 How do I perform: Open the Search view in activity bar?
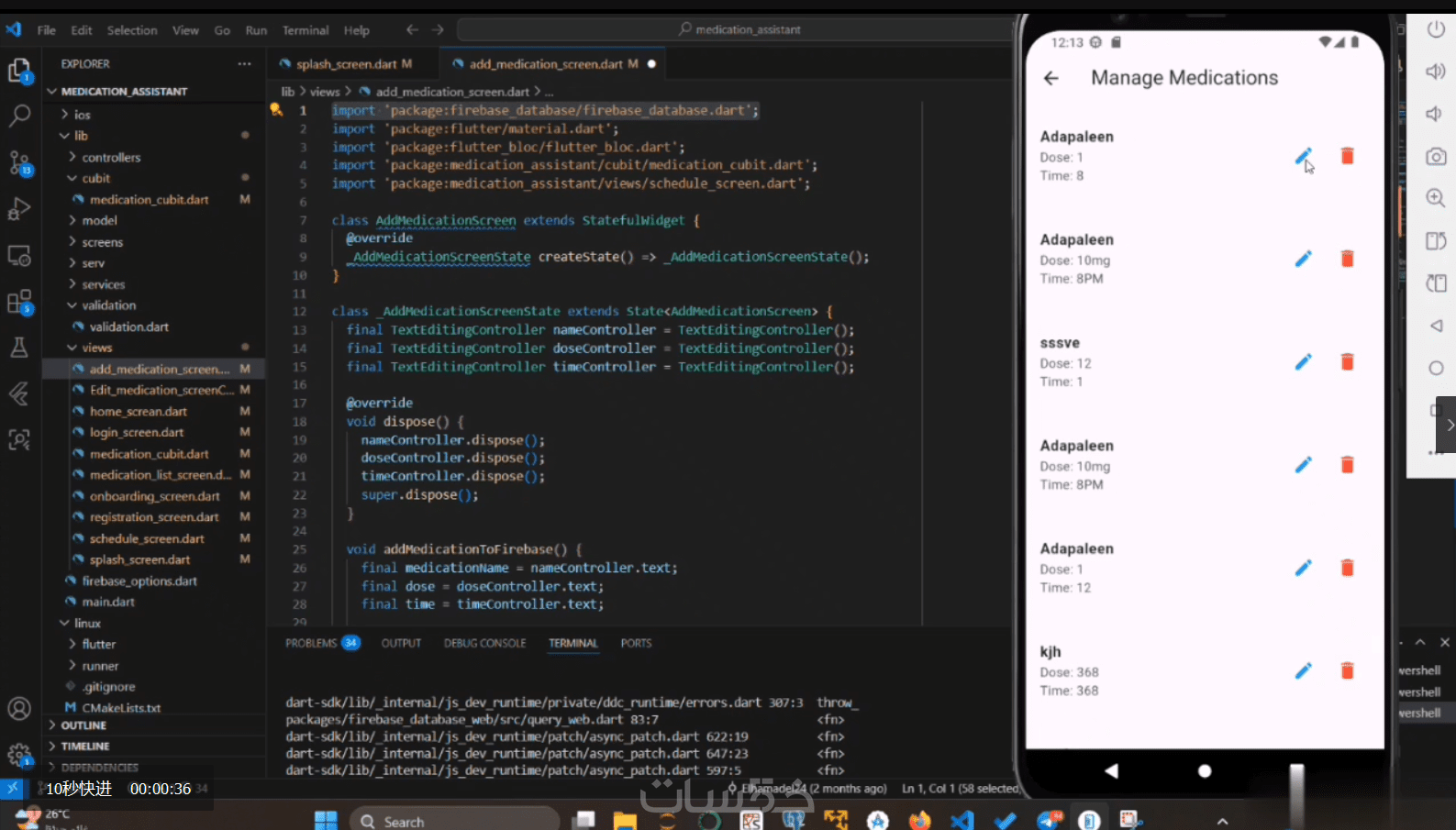point(19,116)
